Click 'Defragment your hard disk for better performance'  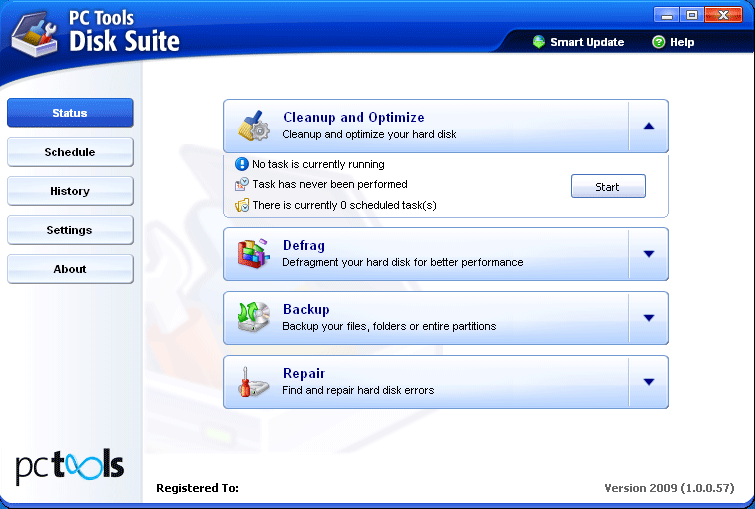pos(403,262)
